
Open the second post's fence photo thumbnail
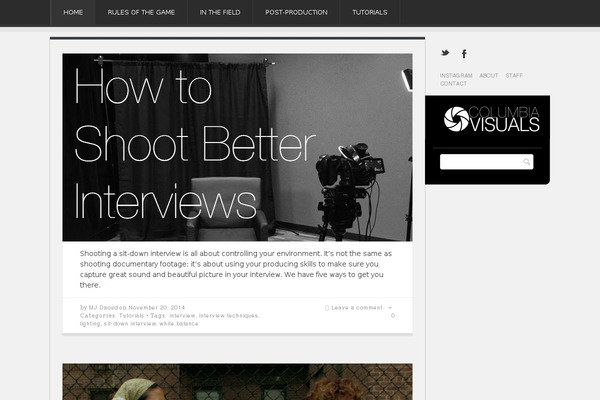237,382
